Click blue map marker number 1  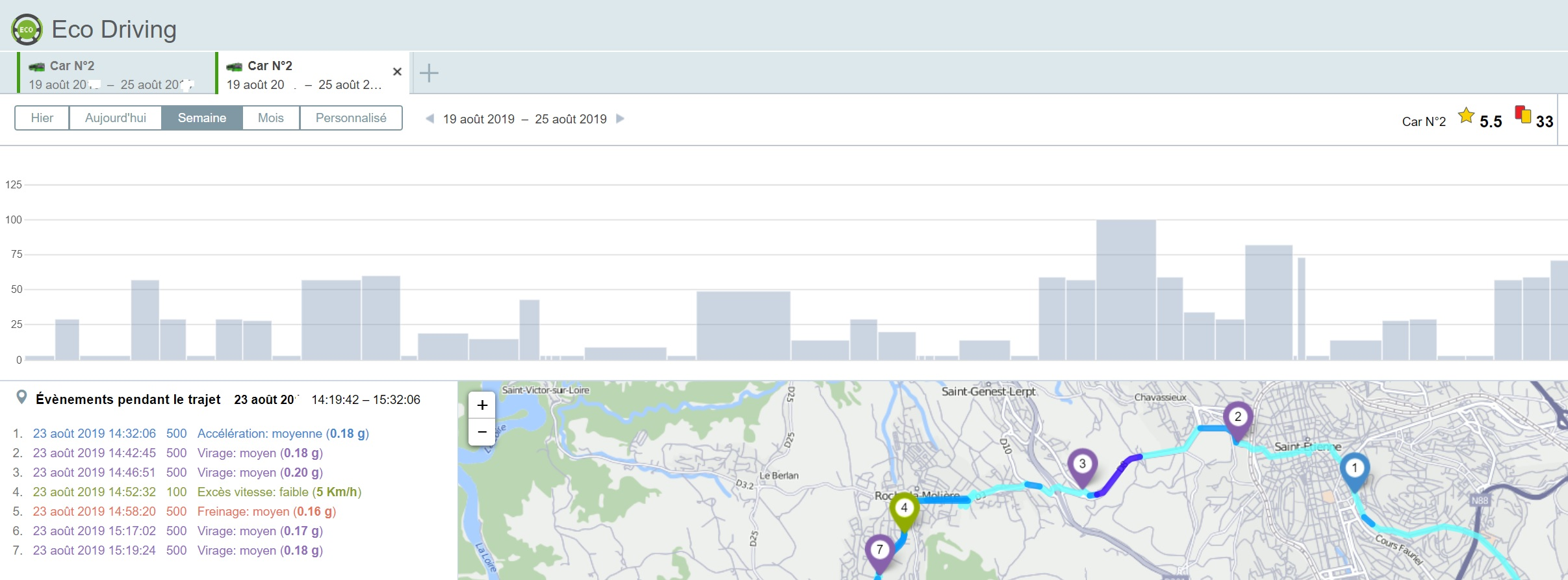[1354, 468]
